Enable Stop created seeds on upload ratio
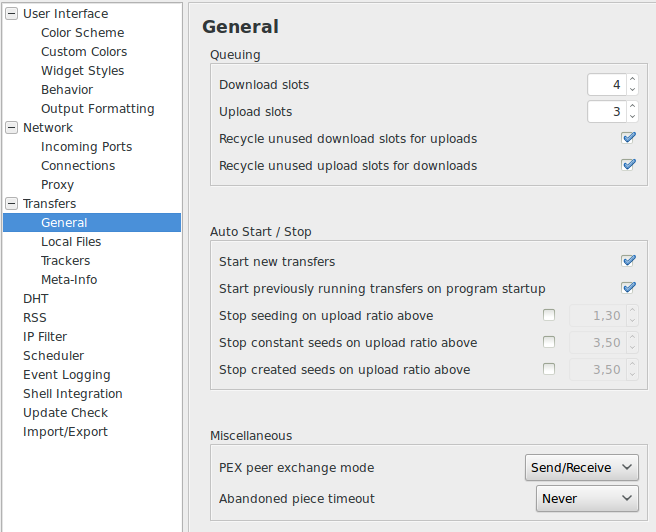 tap(548, 369)
